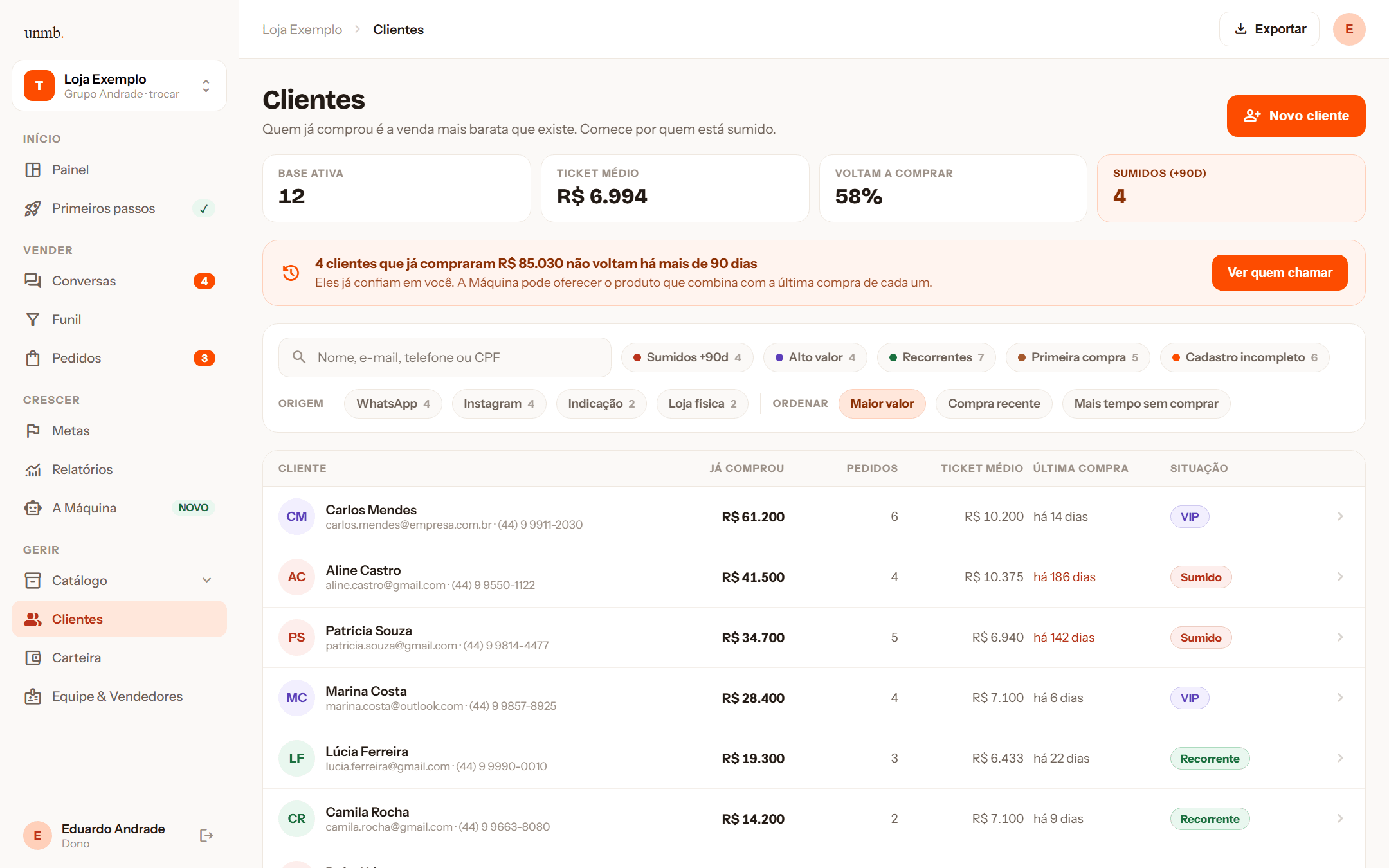Click the Exportar button
This screenshot has width=1389, height=868.
[1269, 29]
